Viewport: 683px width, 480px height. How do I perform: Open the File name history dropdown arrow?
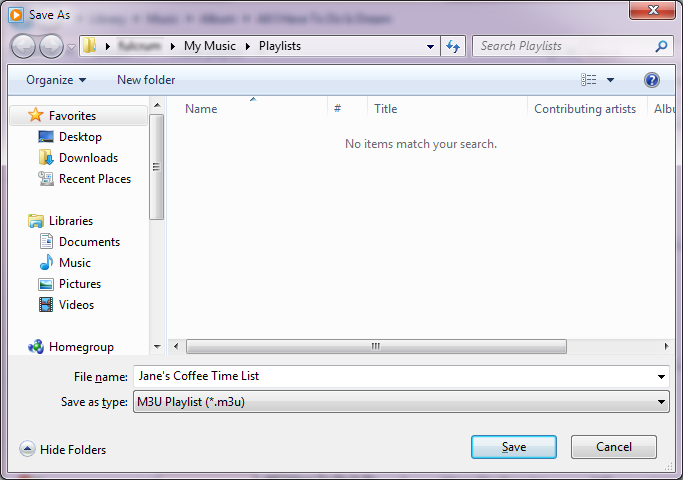click(x=661, y=377)
